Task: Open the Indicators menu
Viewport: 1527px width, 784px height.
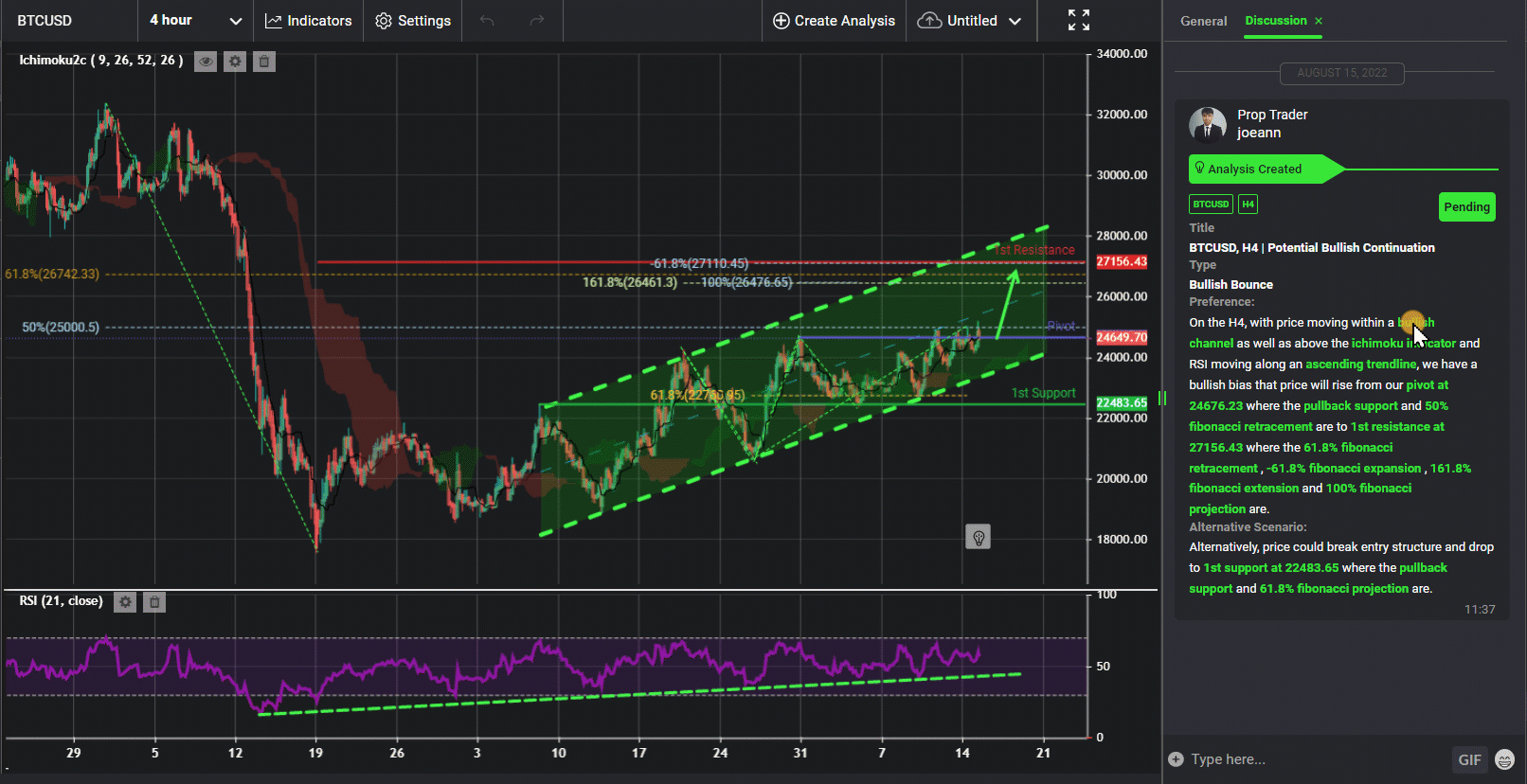Action: click(309, 21)
